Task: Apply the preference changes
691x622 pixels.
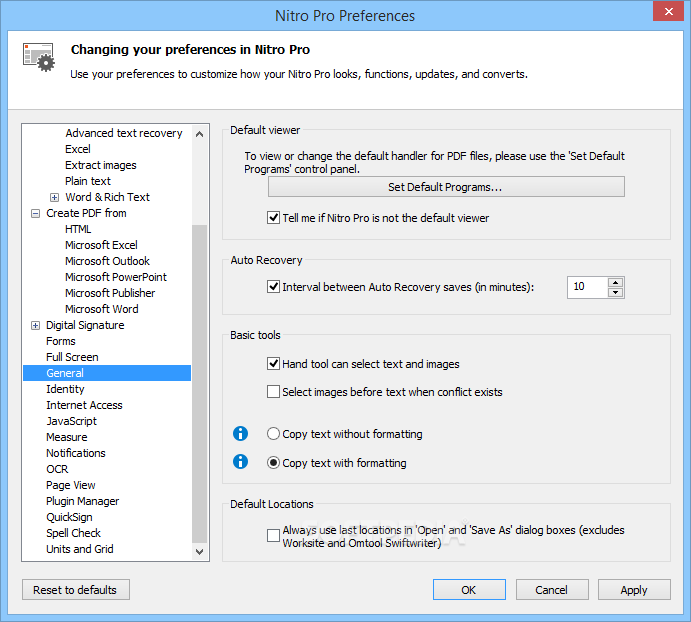Action: tap(634, 590)
